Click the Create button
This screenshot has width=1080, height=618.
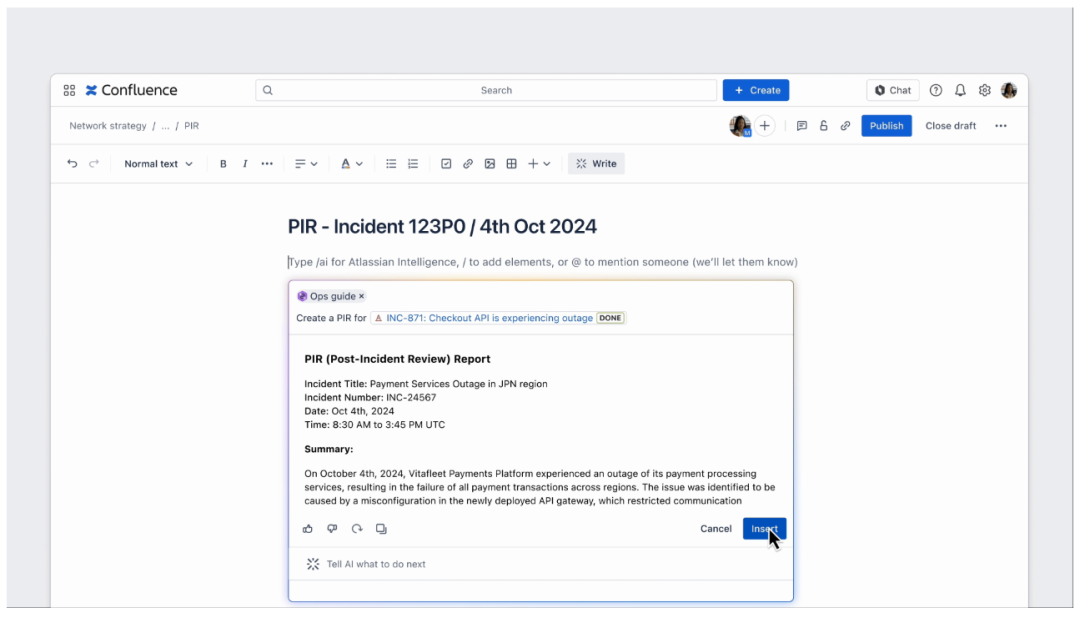click(x=756, y=90)
